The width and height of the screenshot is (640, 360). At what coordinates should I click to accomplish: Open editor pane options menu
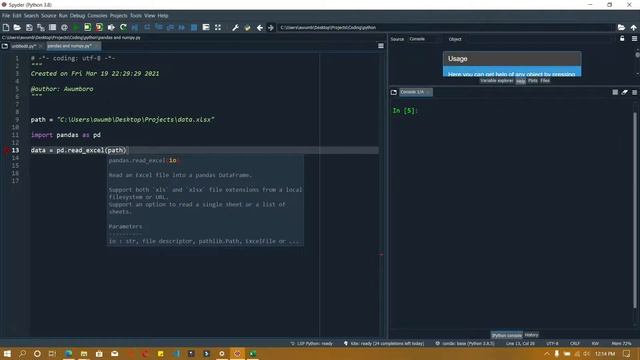(381, 46)
